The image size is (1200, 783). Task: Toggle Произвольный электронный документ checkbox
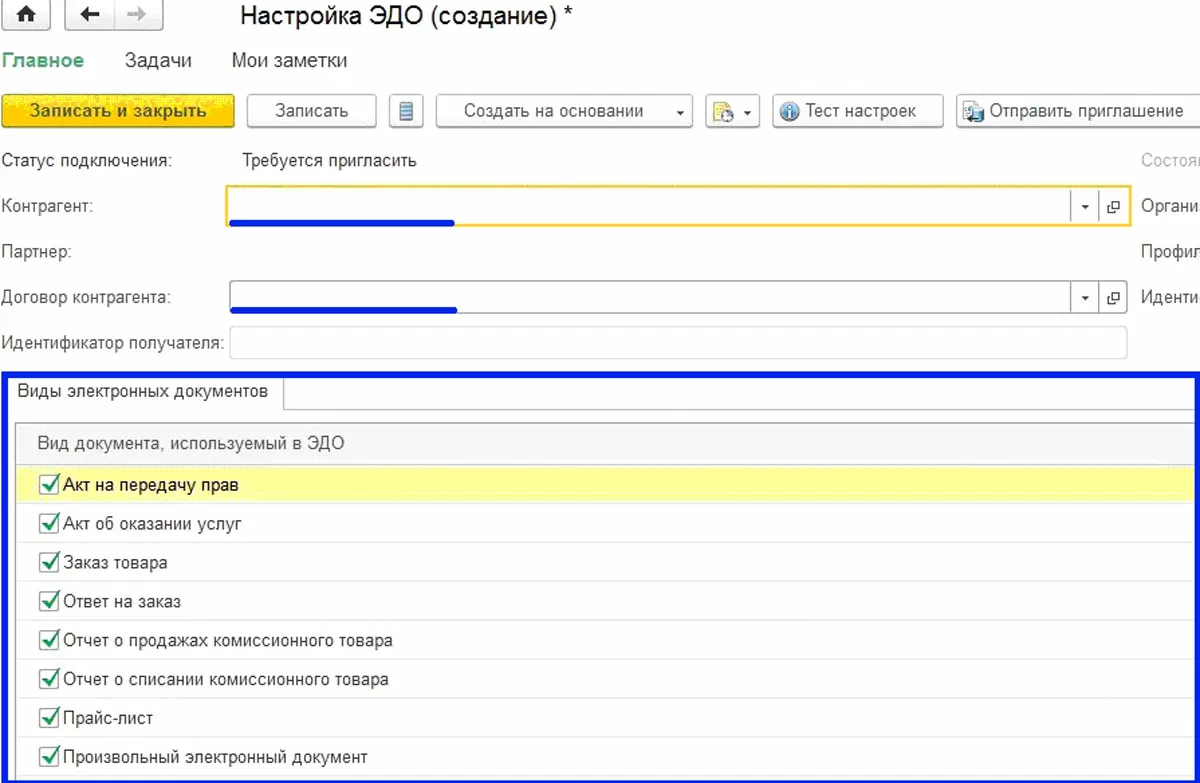point(49,757)
